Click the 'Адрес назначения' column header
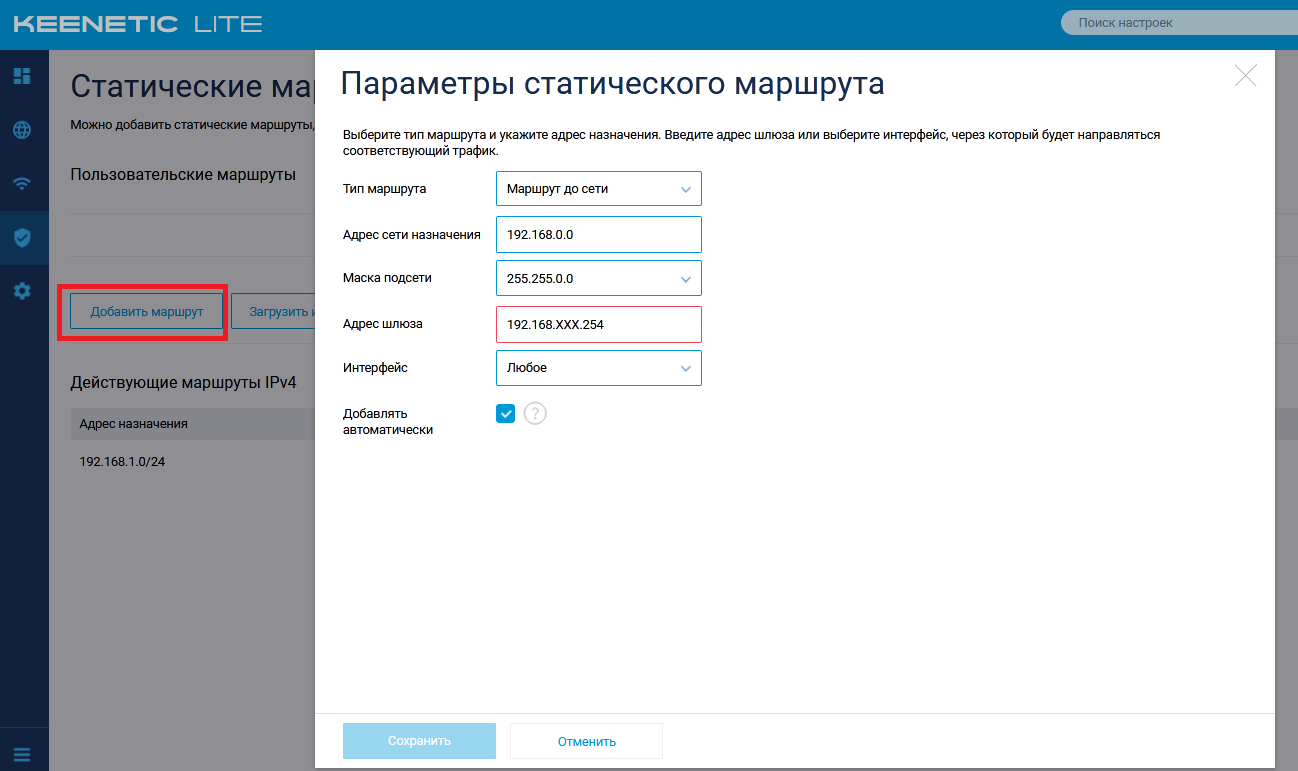Image resolution: width=1298 pixels, height=771 pixels. pos(134,423)
